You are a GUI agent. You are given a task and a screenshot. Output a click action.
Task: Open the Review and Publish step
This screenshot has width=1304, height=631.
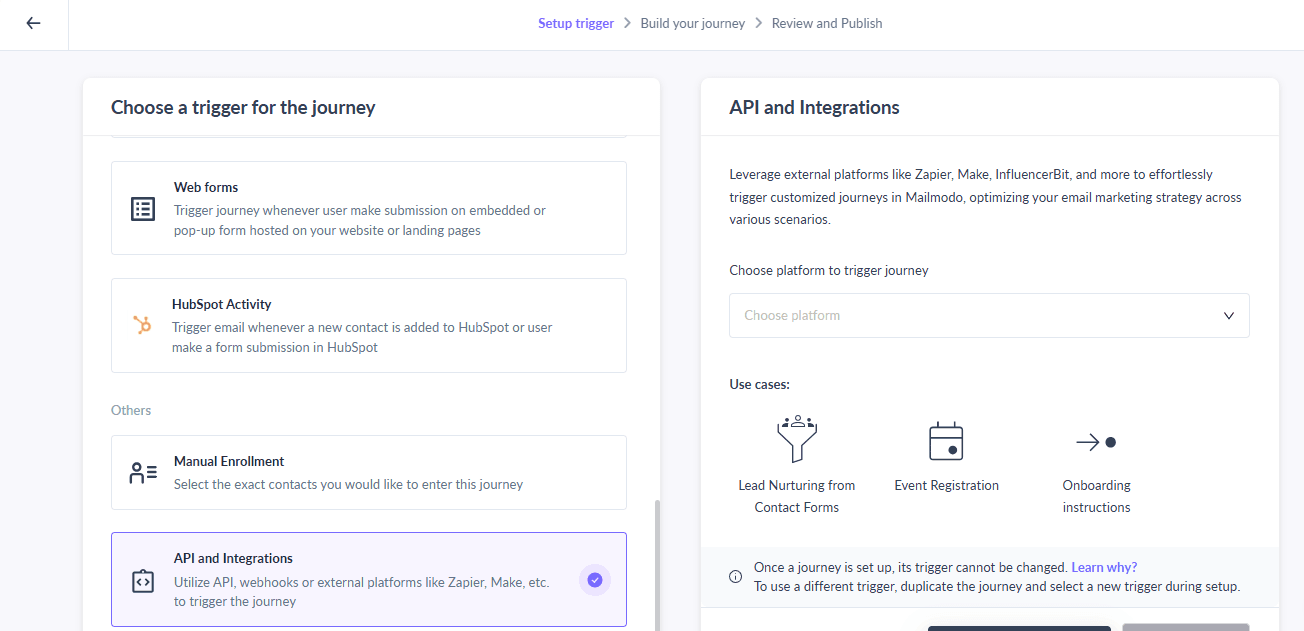[826, 22]
